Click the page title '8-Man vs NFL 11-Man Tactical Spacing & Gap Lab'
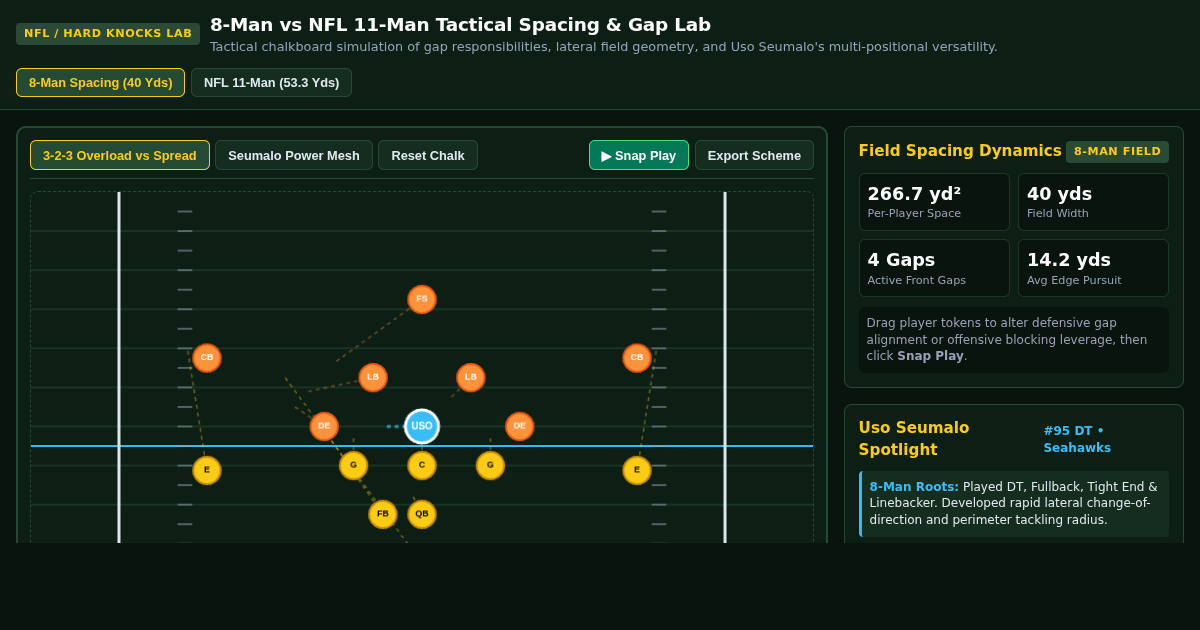1200x630 pixels. click(x=460, y=24)
